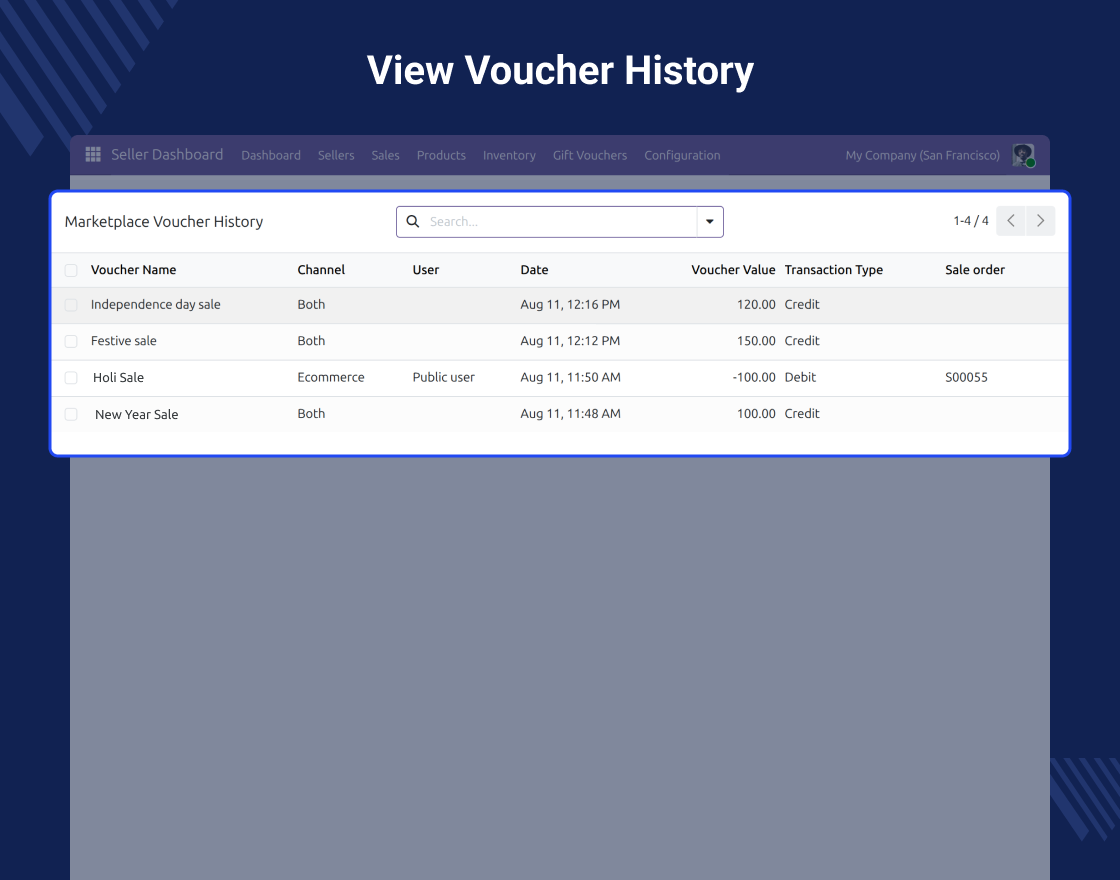This screenshot has width=1120, height=880.
Task: Toggle the select-all header checkbox
Action: click(x=71, y=270)
